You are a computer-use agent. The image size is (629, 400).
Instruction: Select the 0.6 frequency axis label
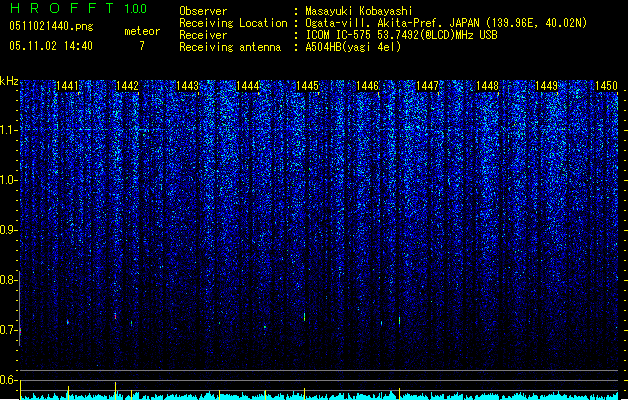point(9,380)
